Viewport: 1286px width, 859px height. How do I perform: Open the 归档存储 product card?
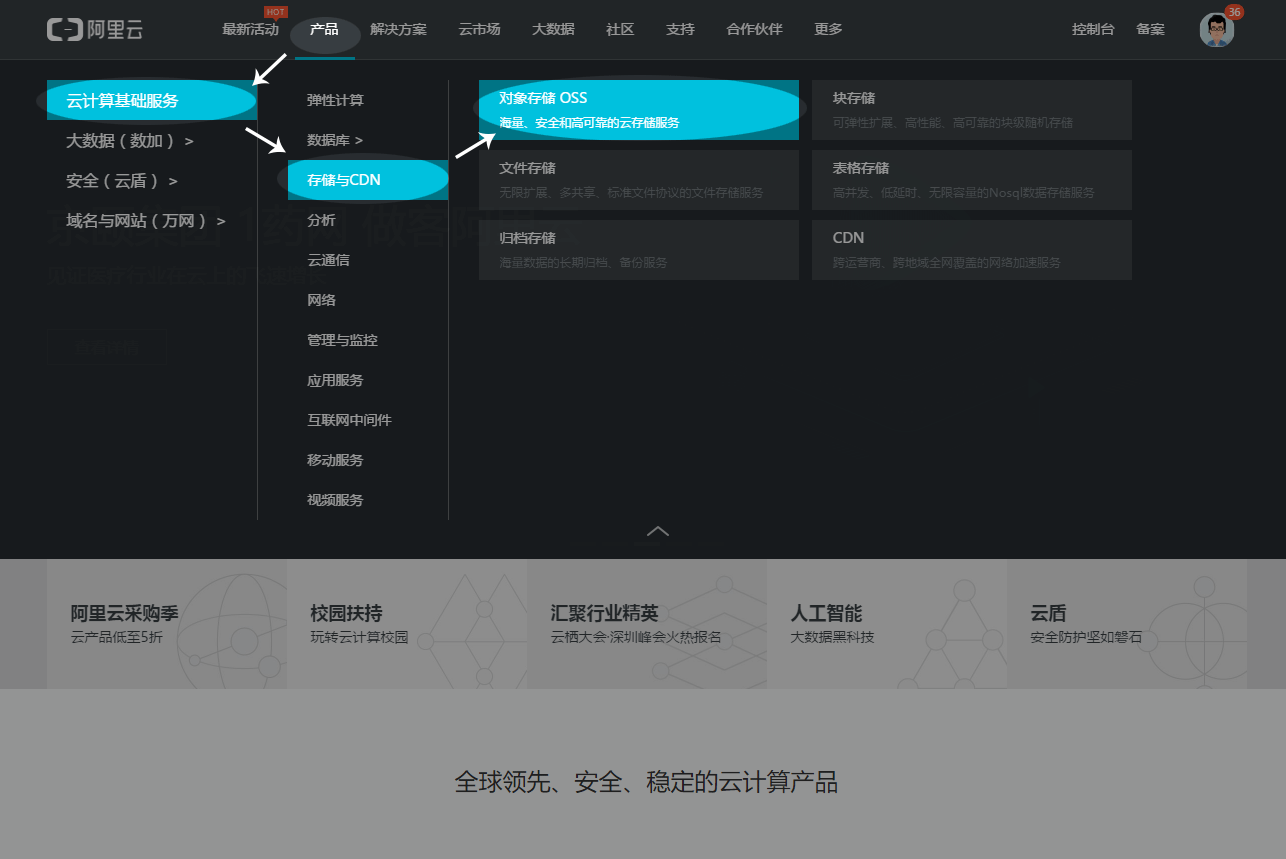pyautogui.click(x=639, y=250)
